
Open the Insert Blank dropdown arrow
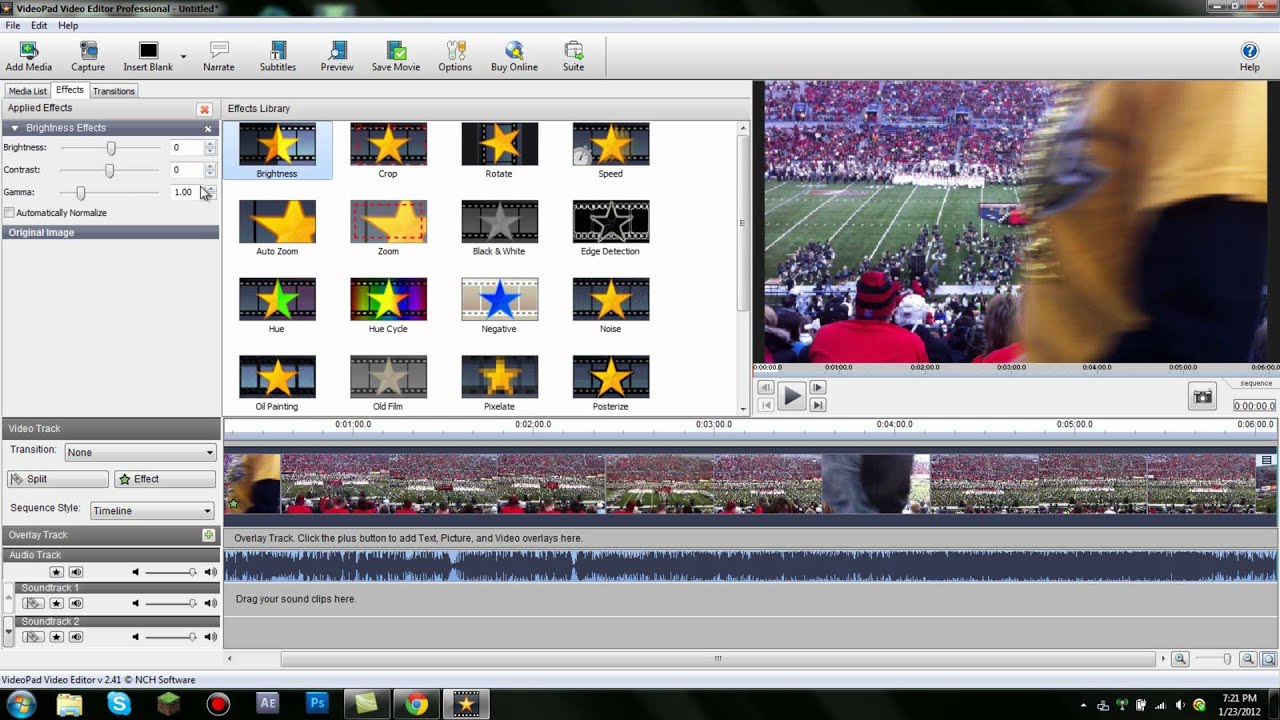[183, 57]
